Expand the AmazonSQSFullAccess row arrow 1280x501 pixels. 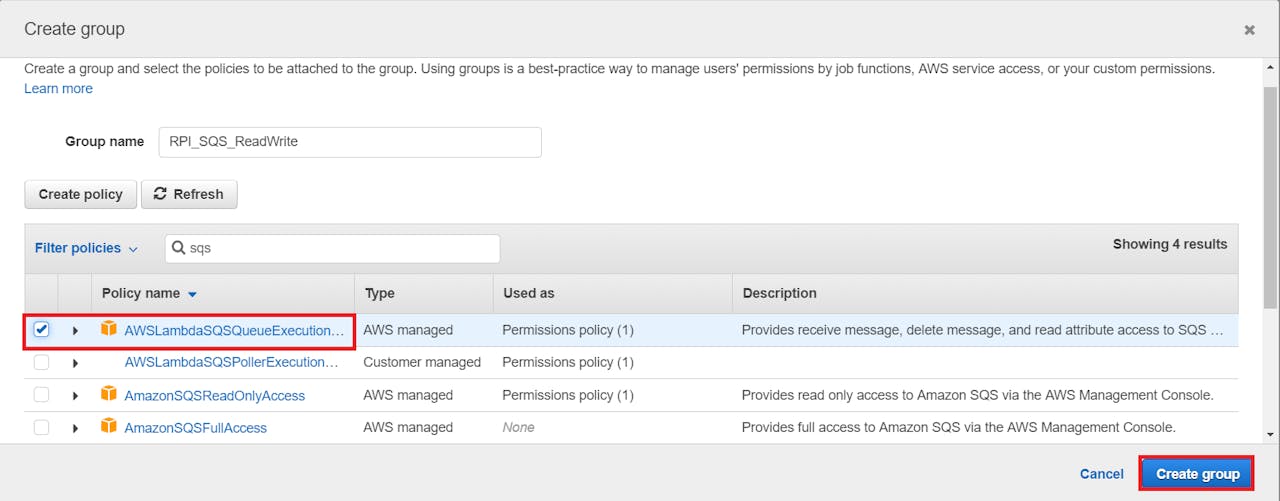pyautogui.click(x=75, y=428)
